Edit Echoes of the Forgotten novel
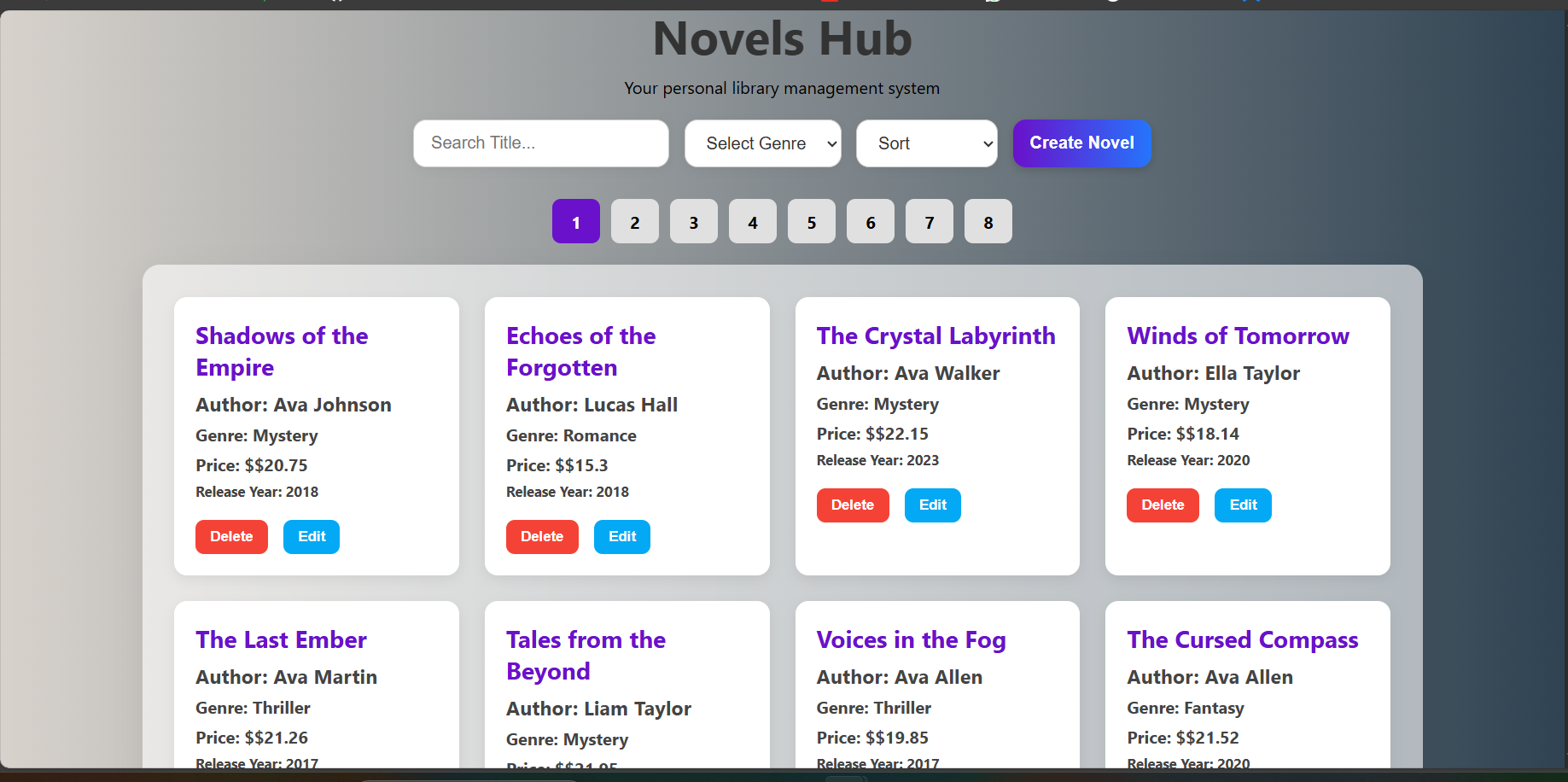This screenshot has height=782, width=1568. [x=622, y=537]
